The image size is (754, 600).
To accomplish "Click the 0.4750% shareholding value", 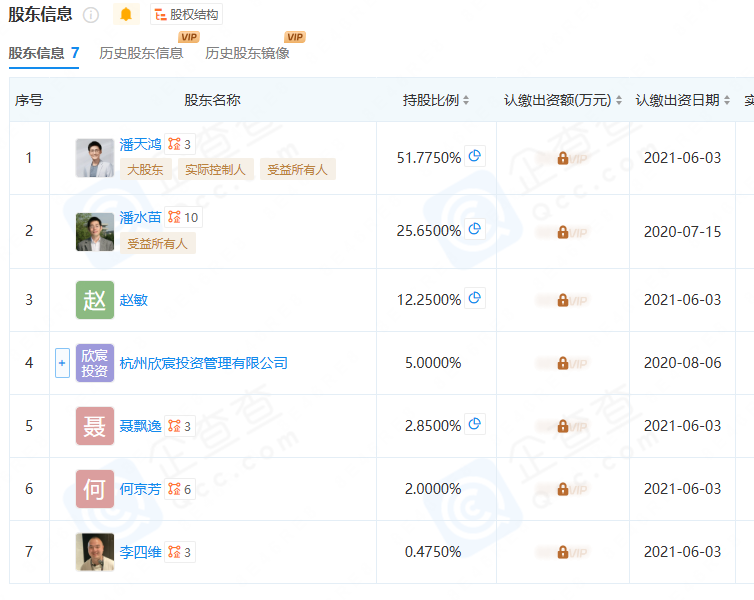I will tap(433, 552).
